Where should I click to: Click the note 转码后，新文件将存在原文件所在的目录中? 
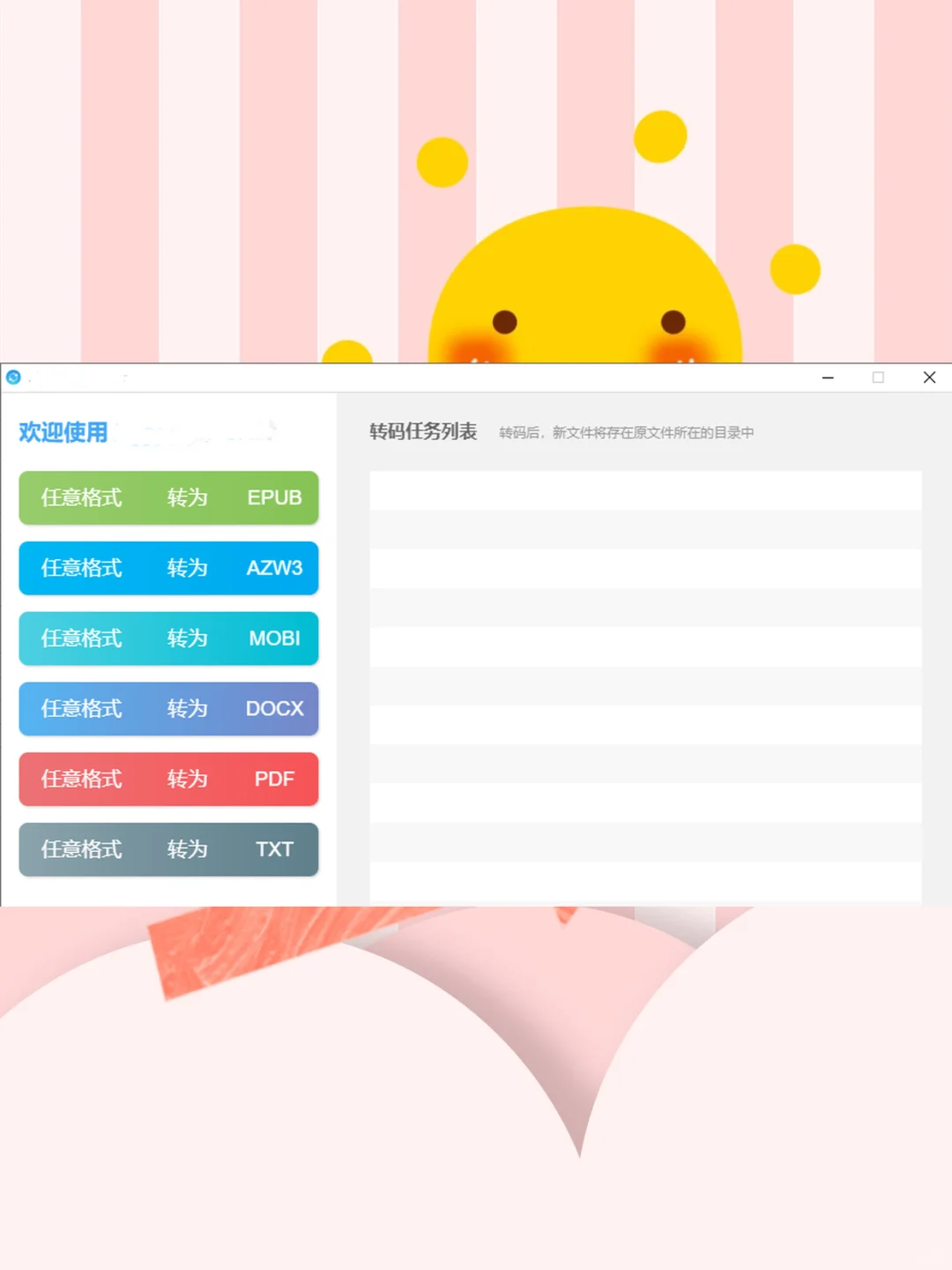click(626, 433)
